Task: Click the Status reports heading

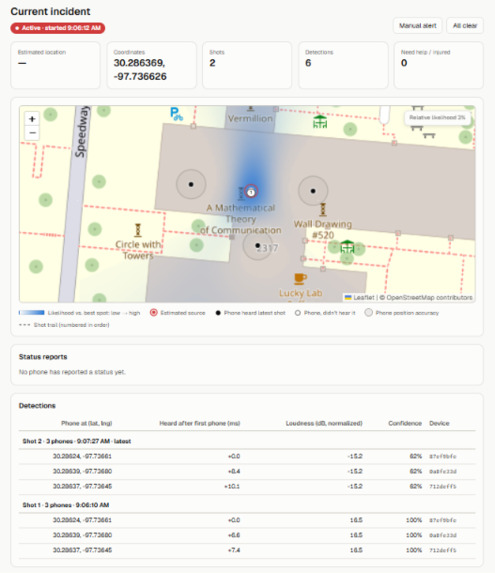Action: 43,357
